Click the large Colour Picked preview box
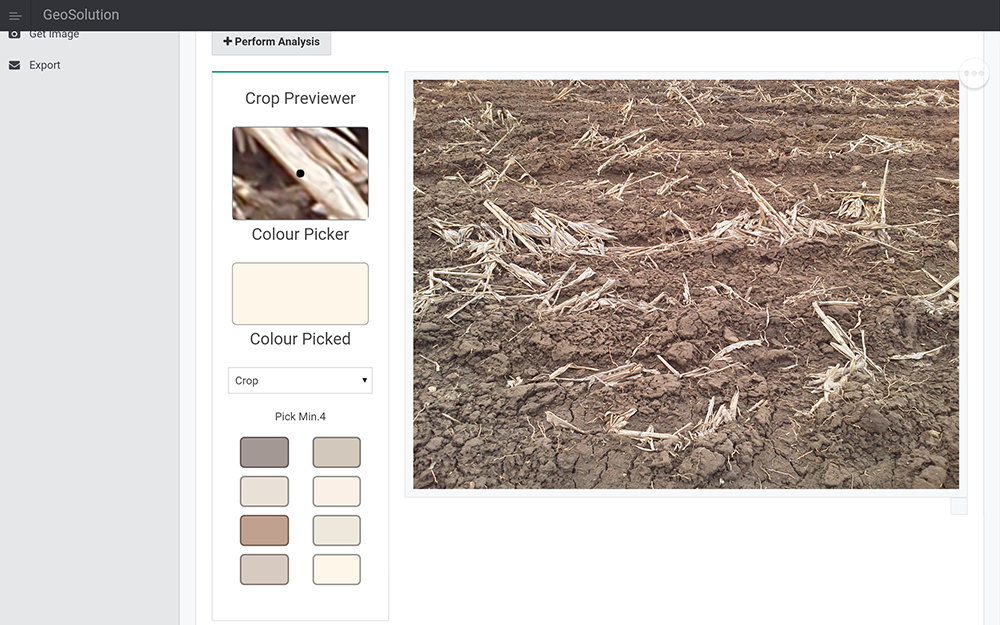1000x625 pixels. point(300,294)
